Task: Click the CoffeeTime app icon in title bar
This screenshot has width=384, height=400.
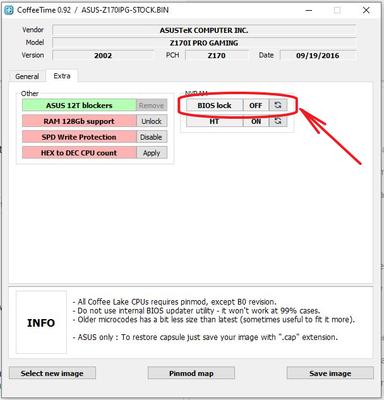Action: pos(9,10)
